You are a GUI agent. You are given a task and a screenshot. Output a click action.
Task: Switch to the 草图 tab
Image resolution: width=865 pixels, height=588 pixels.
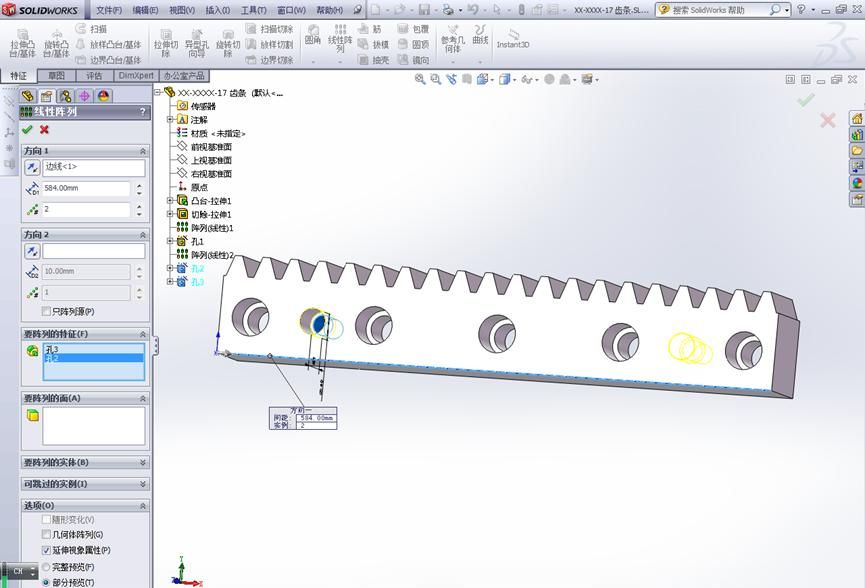pyautogui.click(x=55, y=75)
